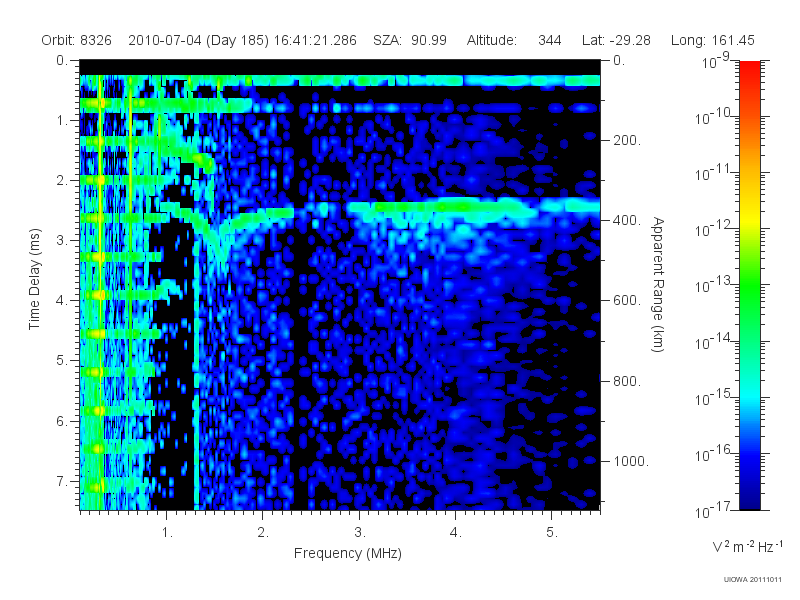Click the Altitude 344 value
Image resolution: width=800 pixels, height=600 pixels.
pos(549,40)
